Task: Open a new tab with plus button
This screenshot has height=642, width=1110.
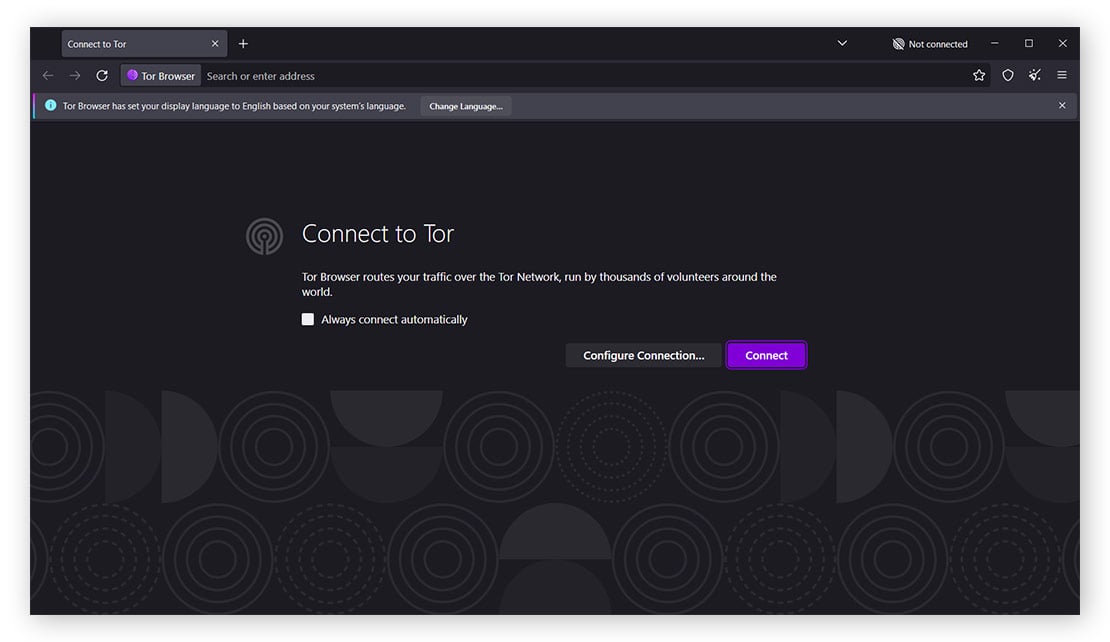Action: click(243, 44)
